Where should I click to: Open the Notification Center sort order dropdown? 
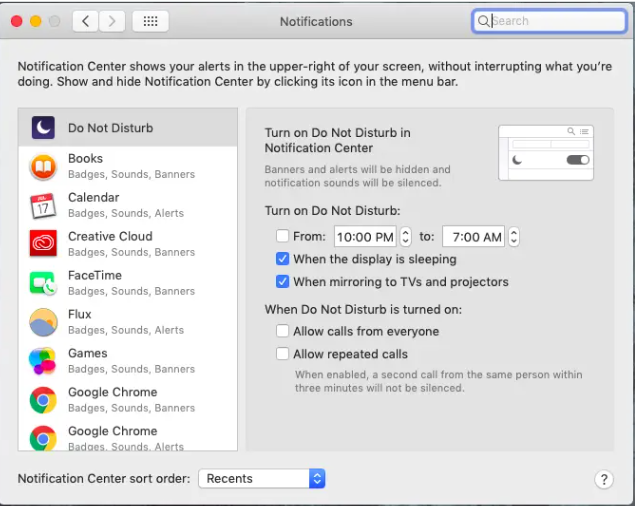(262, 478)
